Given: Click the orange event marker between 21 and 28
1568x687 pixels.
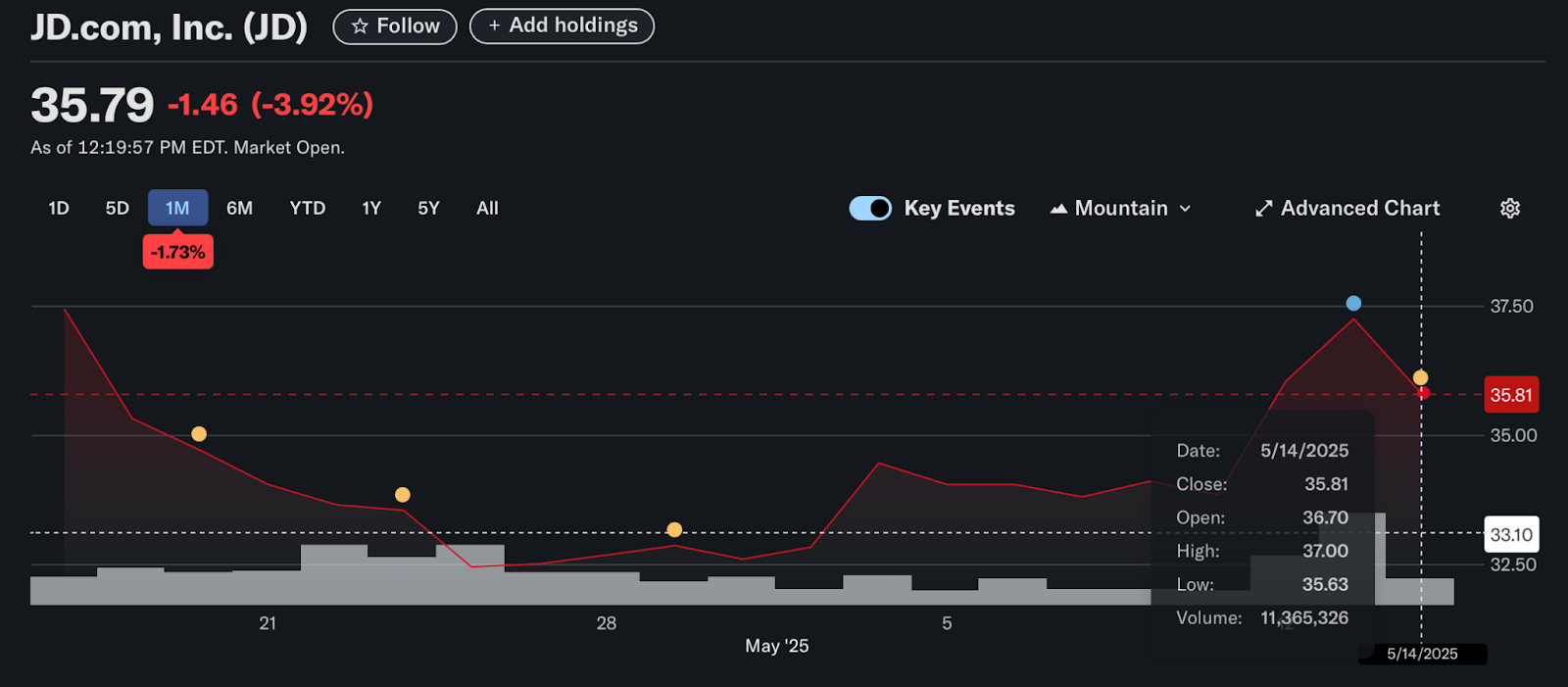Looking at the screenshot, I should [403, 495].
